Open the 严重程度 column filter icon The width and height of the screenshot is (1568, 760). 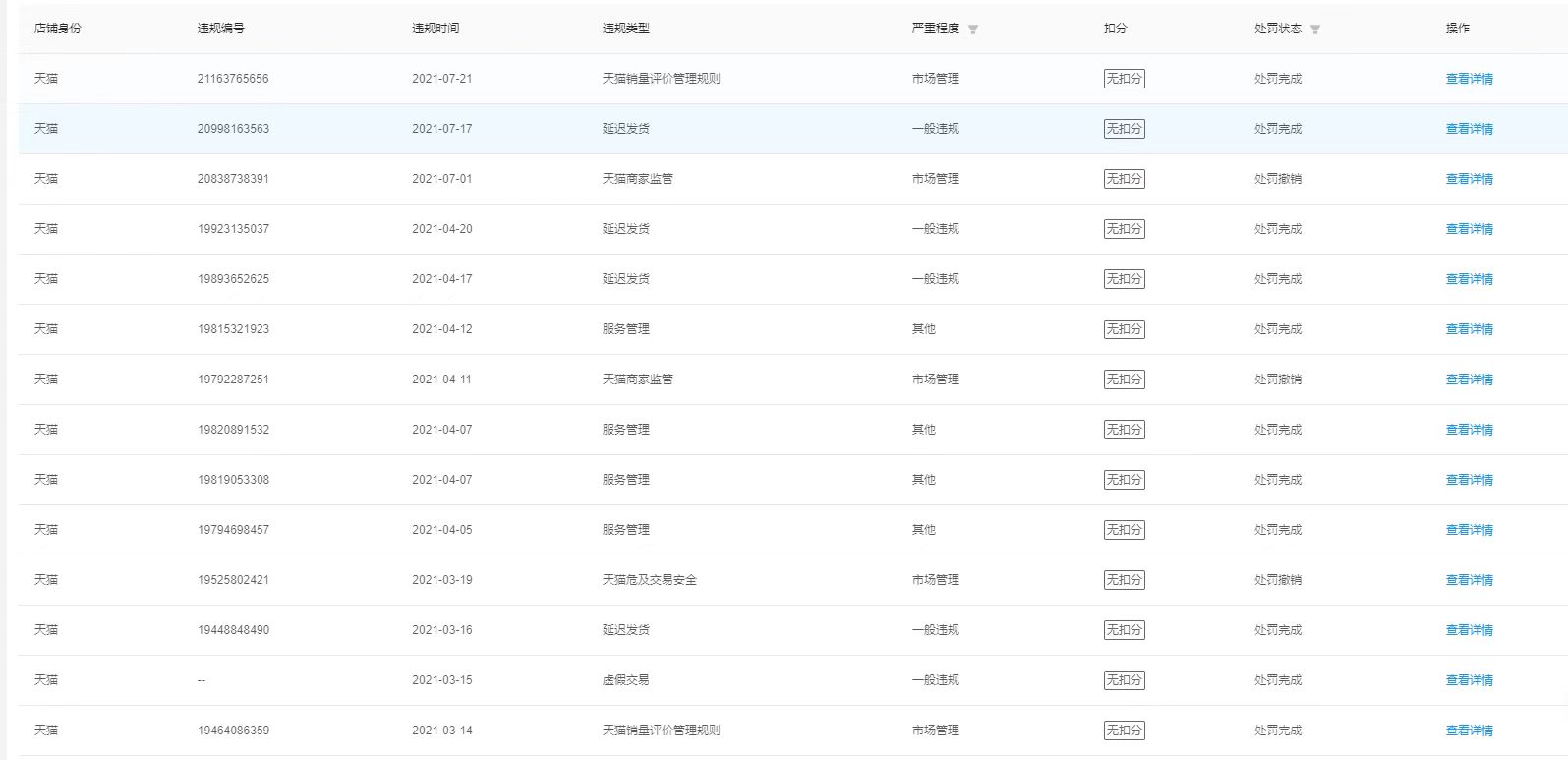[973, 29]
